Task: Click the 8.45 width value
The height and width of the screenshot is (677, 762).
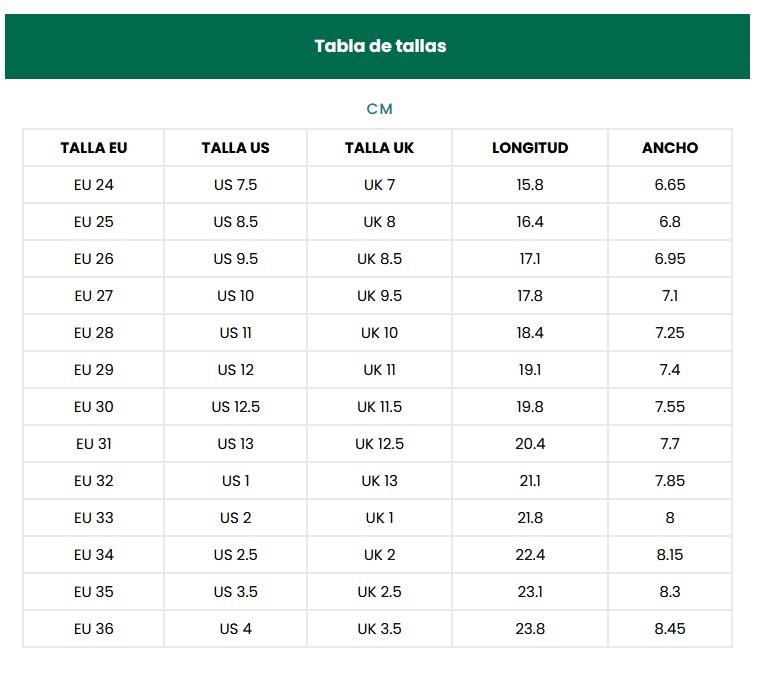Action: (670, 629)
